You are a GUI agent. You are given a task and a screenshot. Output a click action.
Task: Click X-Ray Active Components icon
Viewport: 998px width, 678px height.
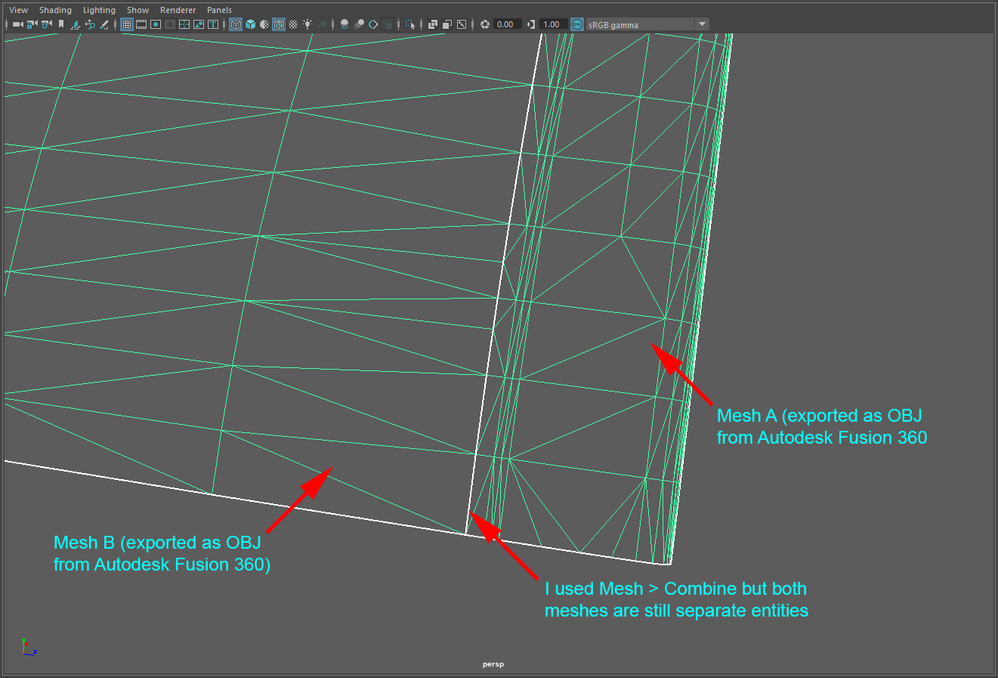pyautogui.click(x=447, y=24)
